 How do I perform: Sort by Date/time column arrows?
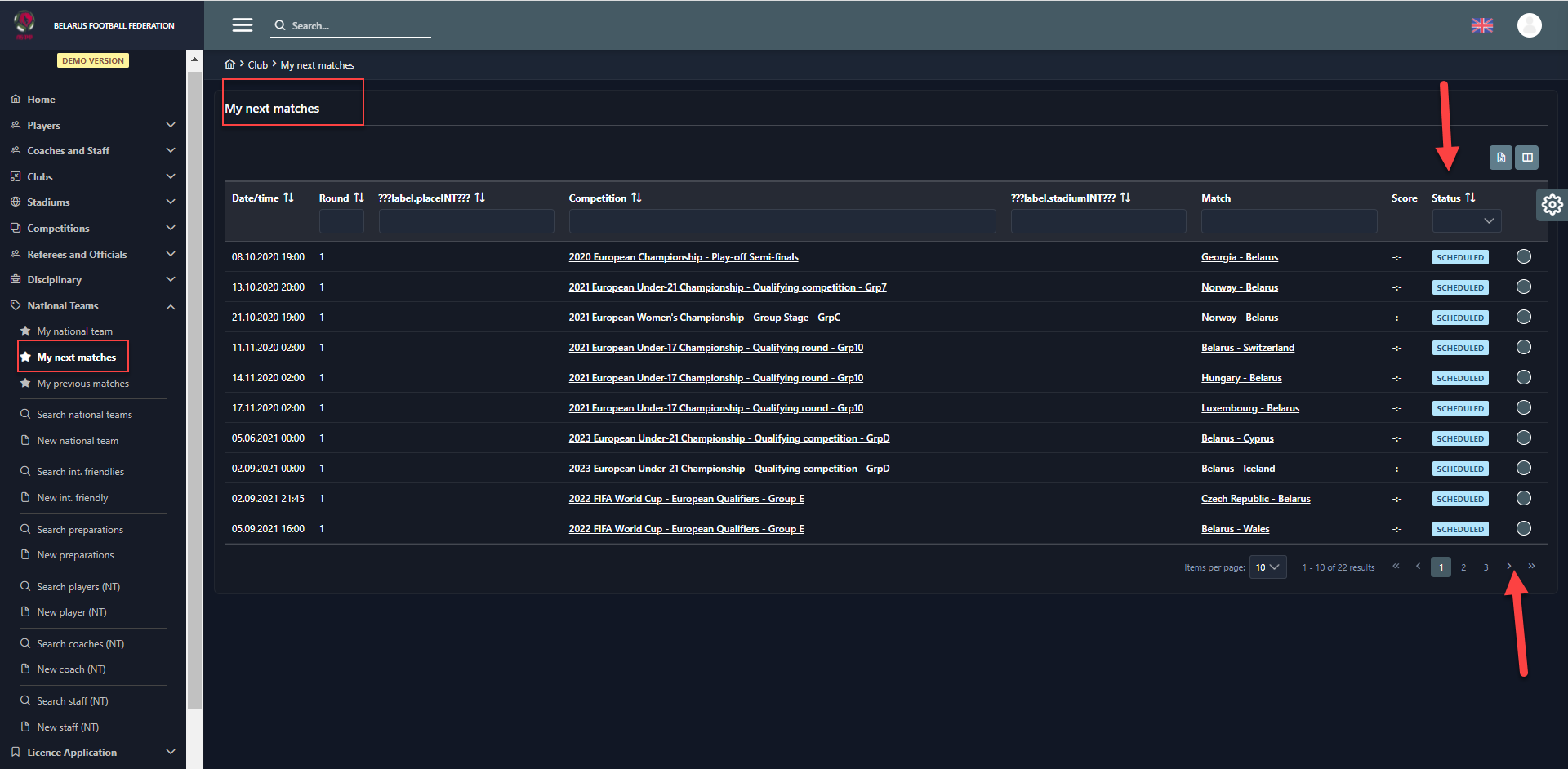click(x=288, y=198)
